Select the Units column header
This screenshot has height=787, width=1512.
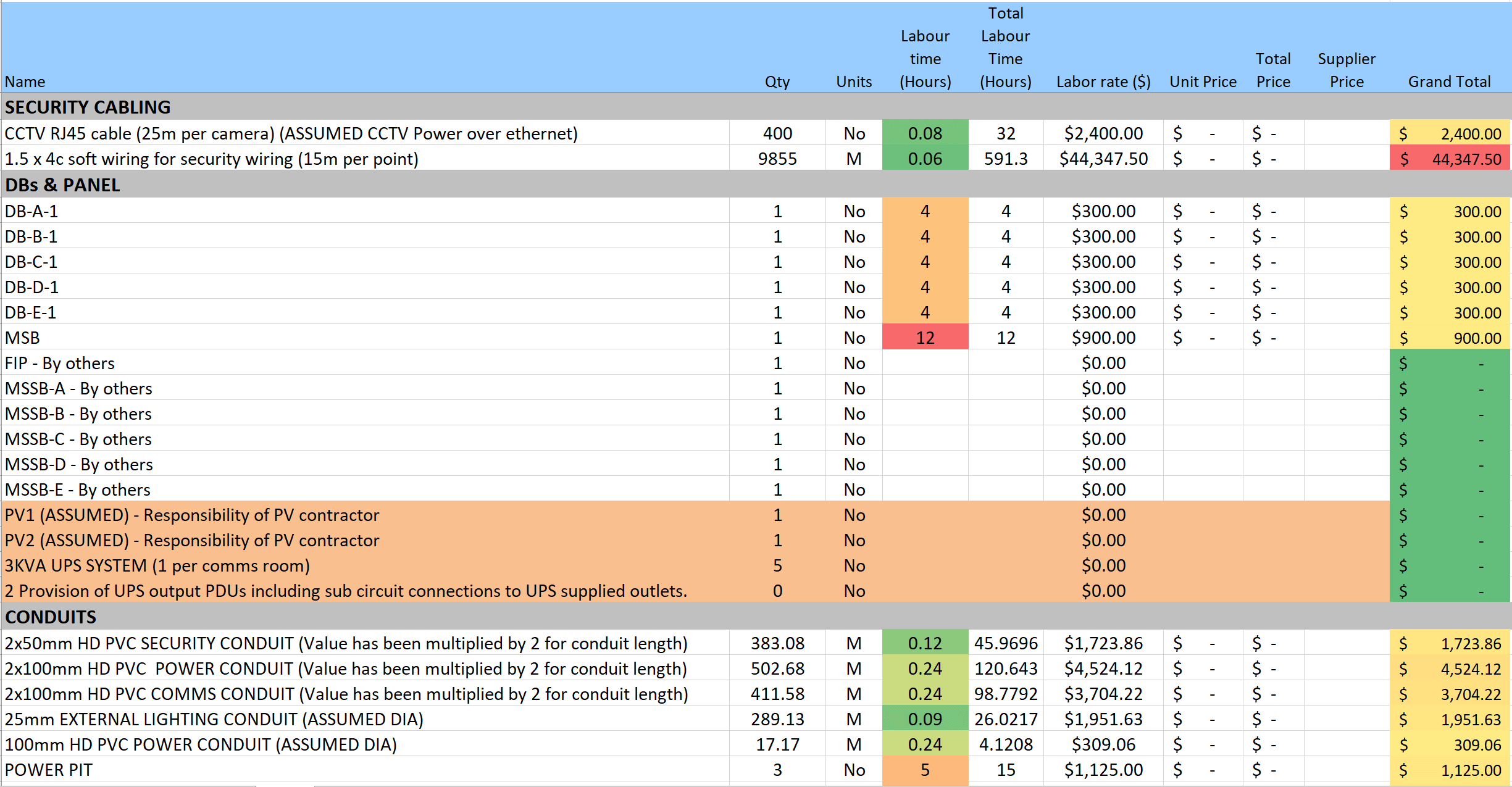click(x=853, y=81)
